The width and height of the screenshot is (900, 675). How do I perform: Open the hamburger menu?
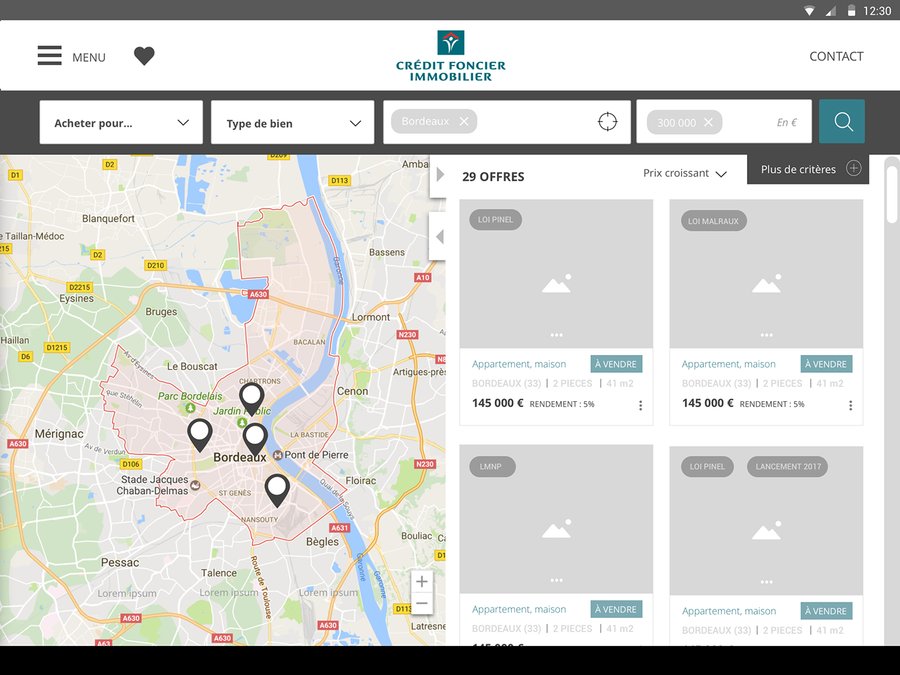50,56
